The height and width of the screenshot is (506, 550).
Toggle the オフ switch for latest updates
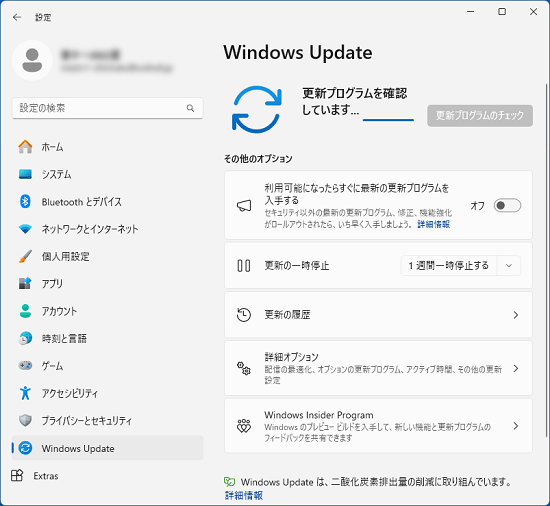(507, 205)
